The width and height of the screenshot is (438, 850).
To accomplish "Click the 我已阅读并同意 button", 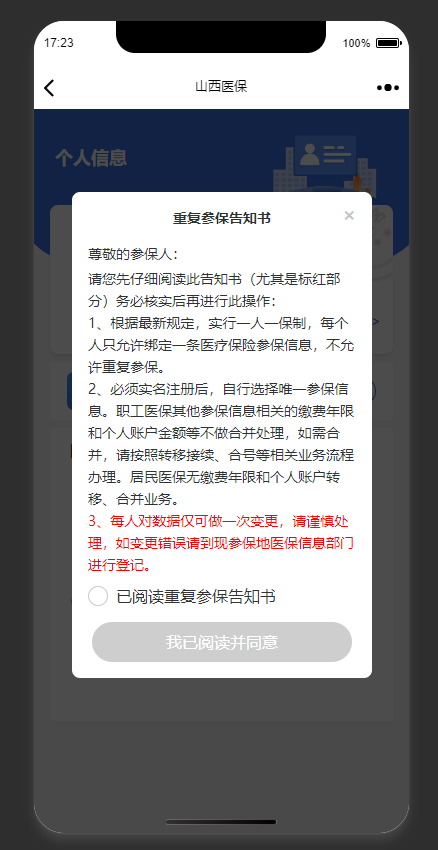I will (x=222, y=642).
